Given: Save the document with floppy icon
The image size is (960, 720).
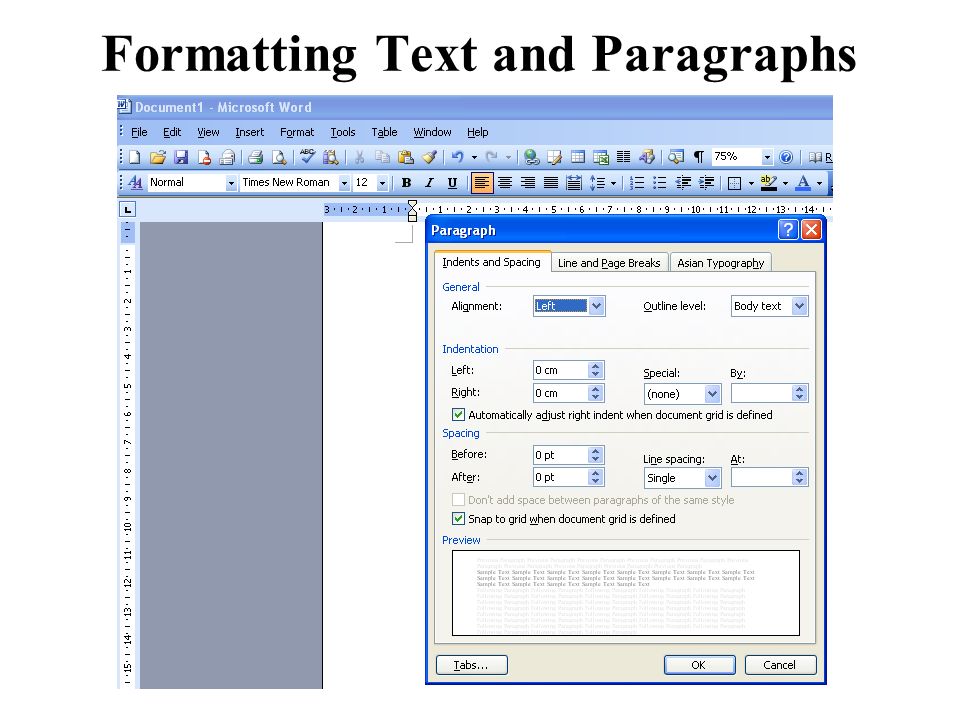Looking at the screenshot, I should pyautogui.click(x=181, y=157).
